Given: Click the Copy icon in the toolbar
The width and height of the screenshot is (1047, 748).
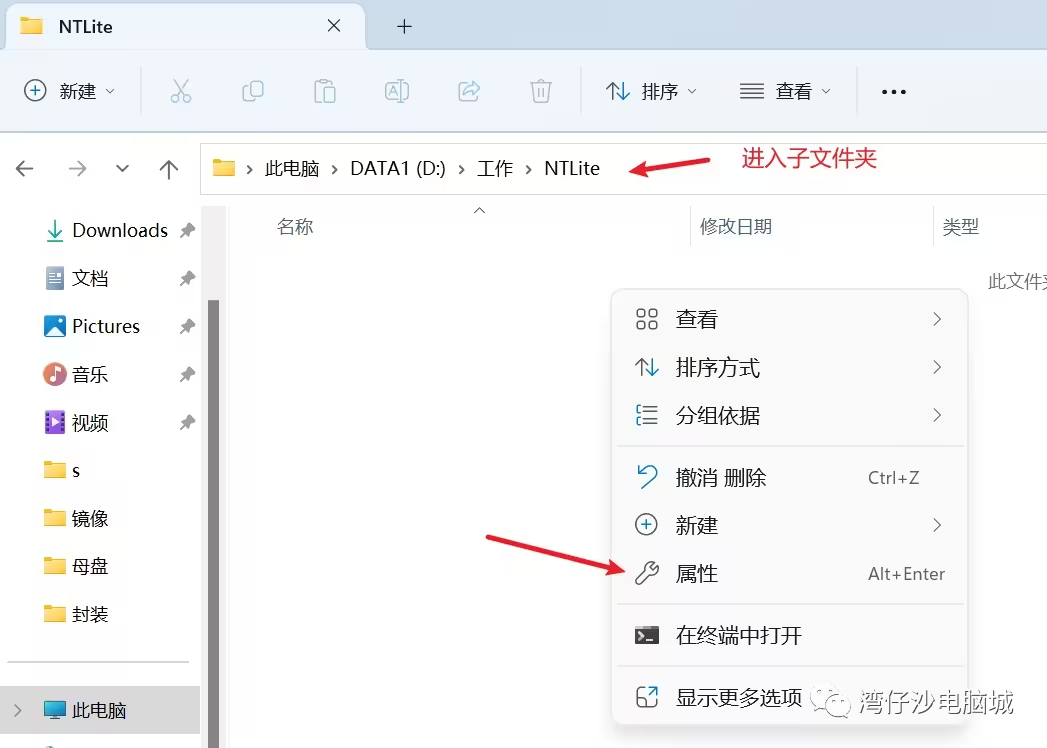Looking at the screenshot, I should click(x=253, y=91).
